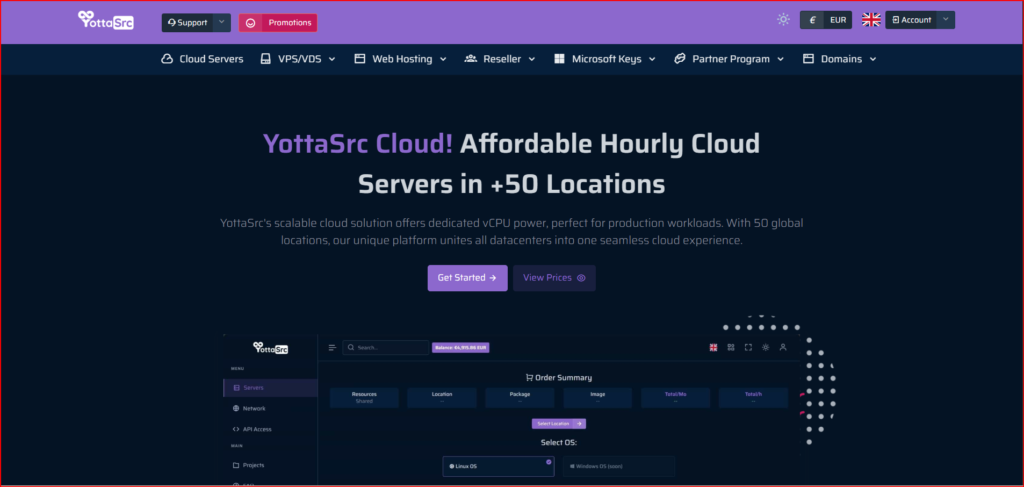Click the UK flag language icon
1024x487 pixels.
point(871,20)
